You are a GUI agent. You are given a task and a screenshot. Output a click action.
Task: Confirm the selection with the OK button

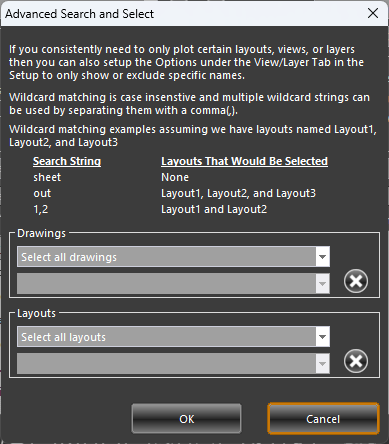186,419
